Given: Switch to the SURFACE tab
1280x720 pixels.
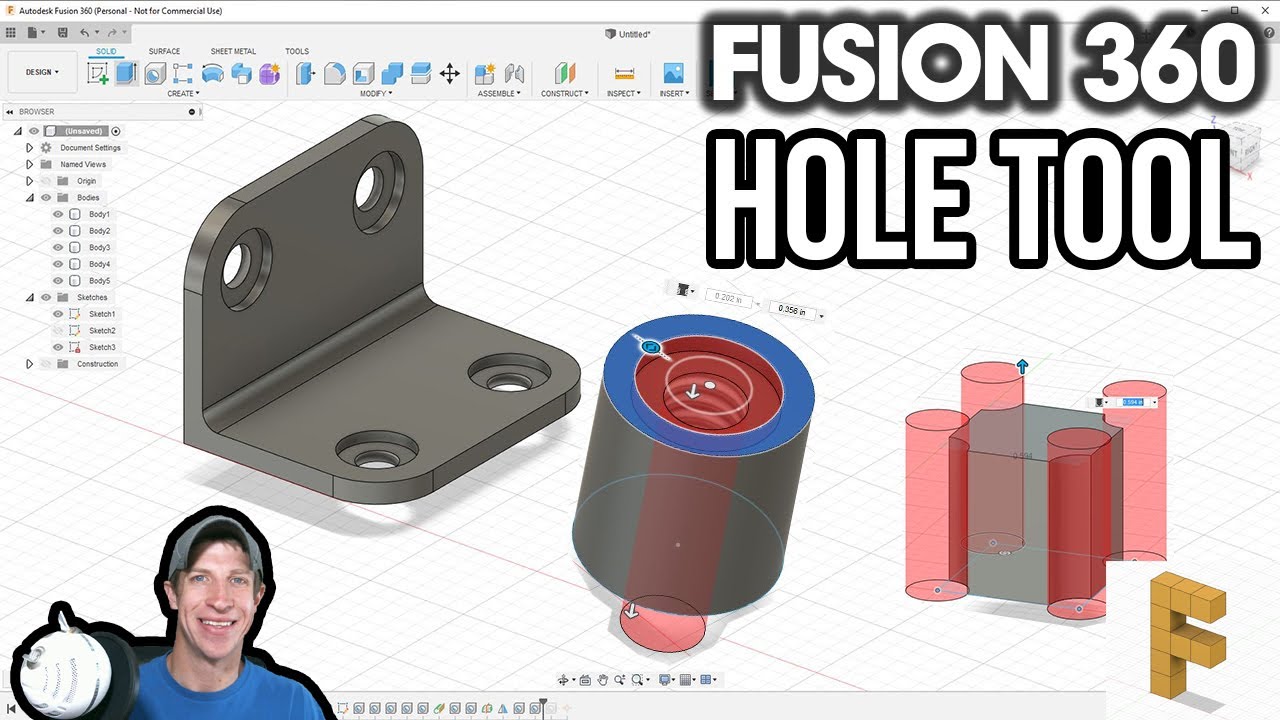Looking at the screenshot, I should coord(165,51).
